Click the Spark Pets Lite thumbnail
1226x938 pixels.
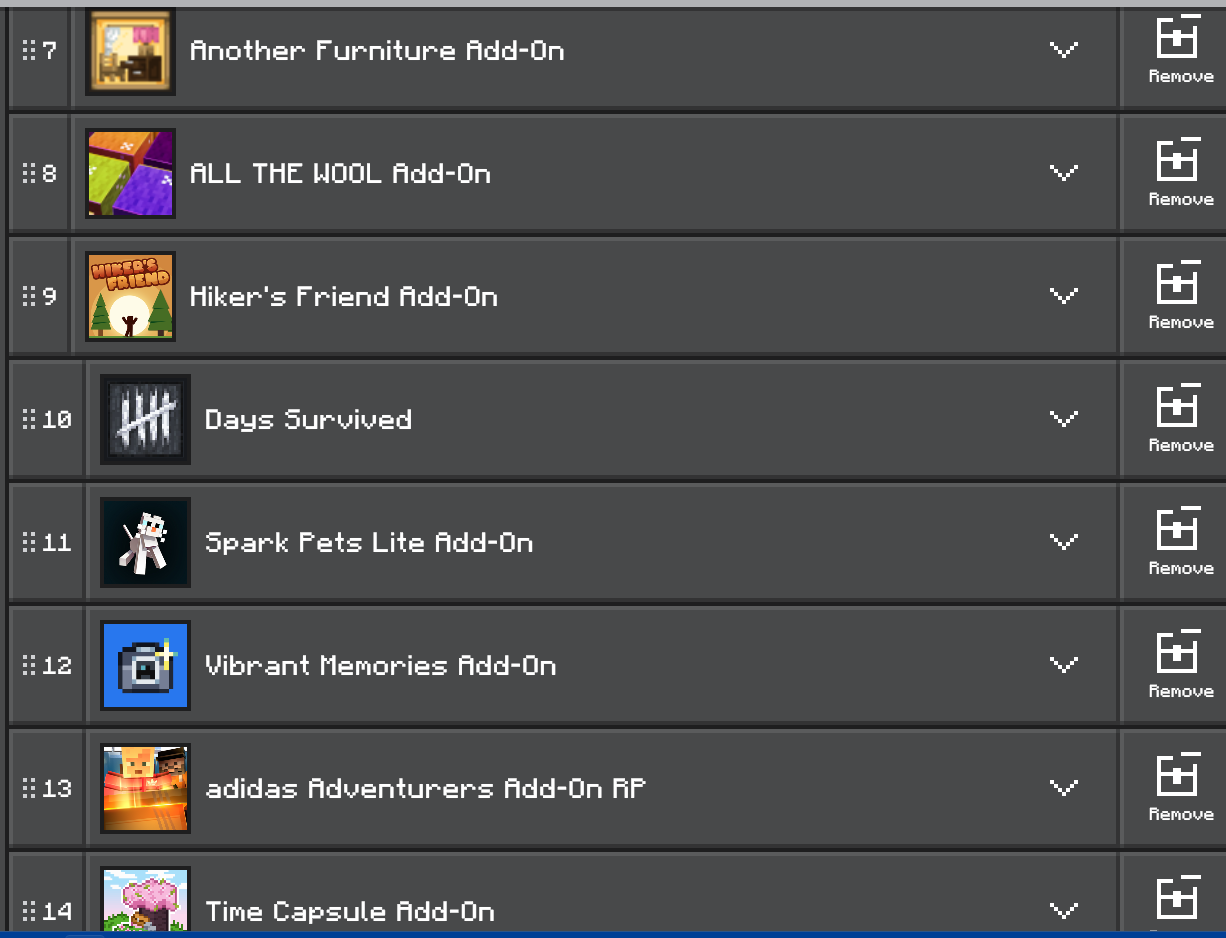[145, 542]
